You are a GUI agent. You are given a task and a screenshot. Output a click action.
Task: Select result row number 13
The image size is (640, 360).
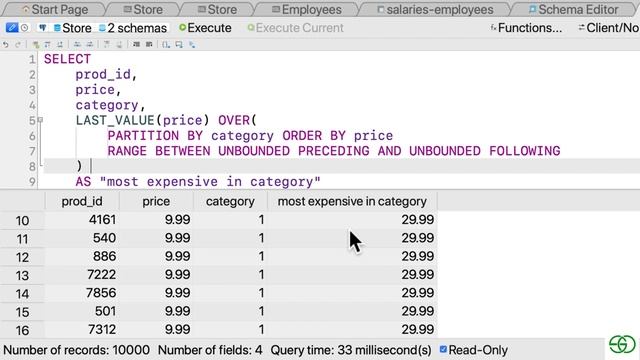pos(22,275)
